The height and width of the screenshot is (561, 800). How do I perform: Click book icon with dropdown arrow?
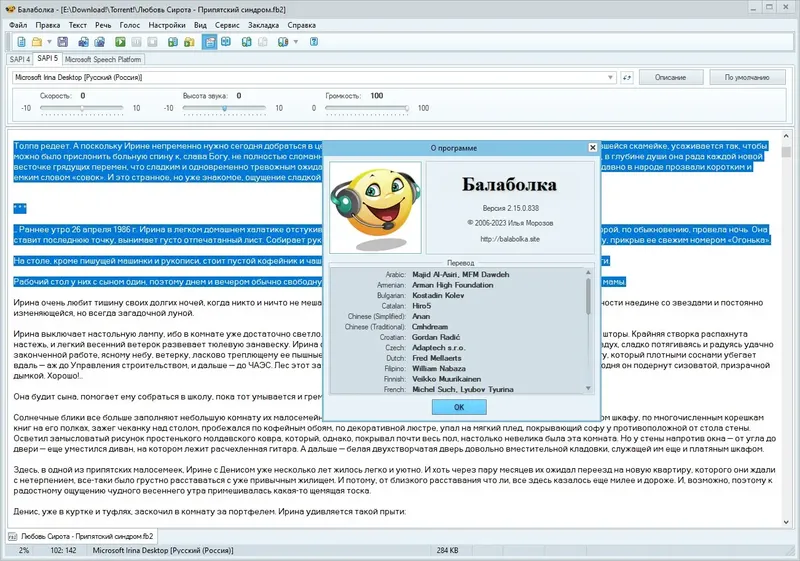coord(283,42)
